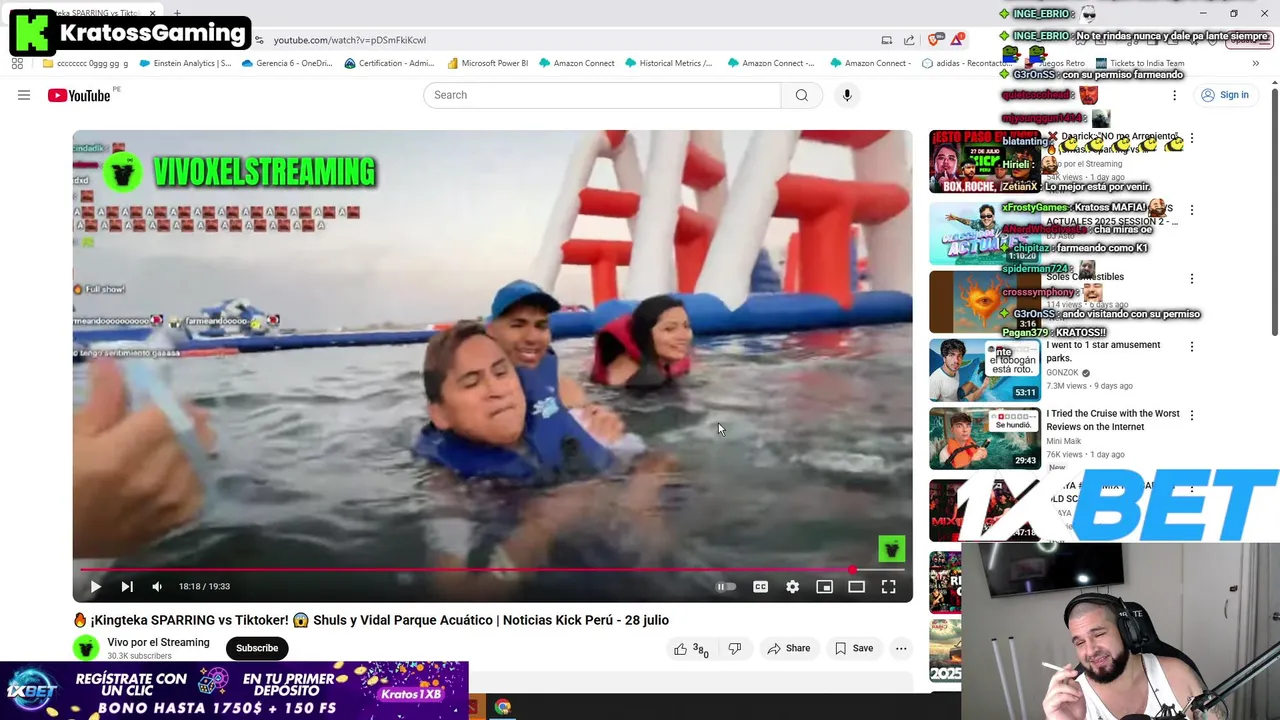Open 'adidas - Recontact' bookmark
1280x720 pixels.
tap(967, 63)
